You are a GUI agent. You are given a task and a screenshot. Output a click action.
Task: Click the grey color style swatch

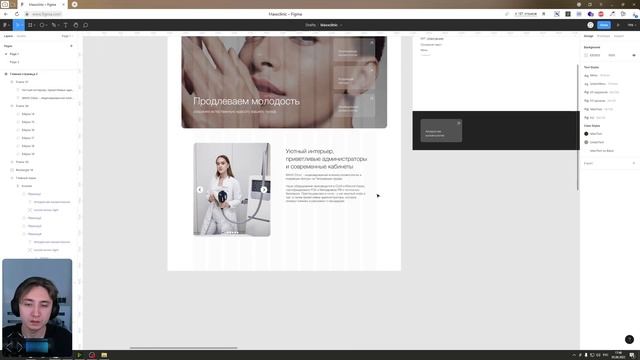point(586,142)
